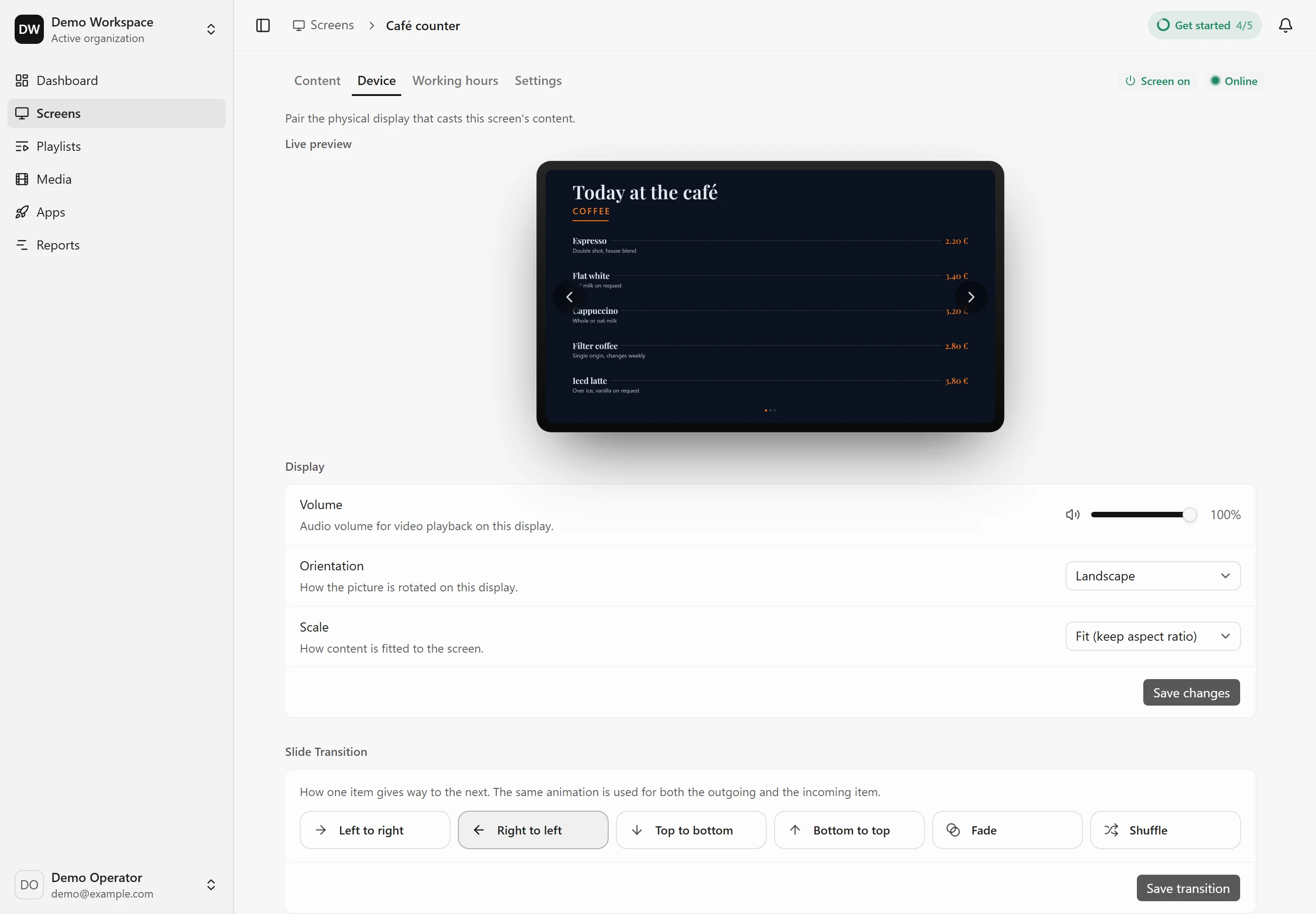This screenshot has width=1316, height=914.
Task: Open the Scale Fit dropdown
Action: tap(1152, 636)
